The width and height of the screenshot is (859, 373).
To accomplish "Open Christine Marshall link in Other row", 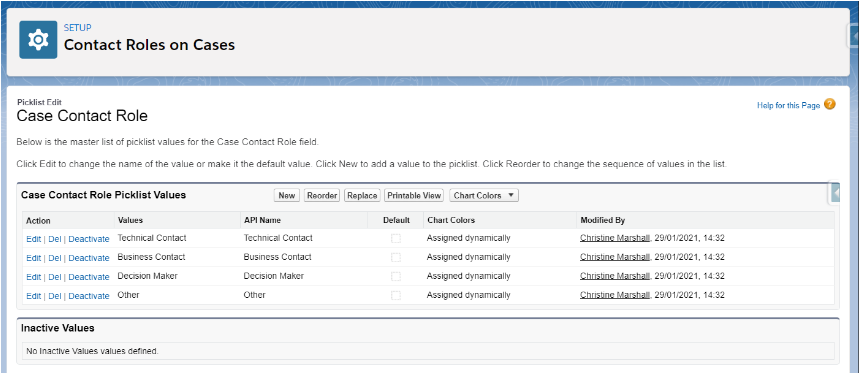I will point(615,295).
